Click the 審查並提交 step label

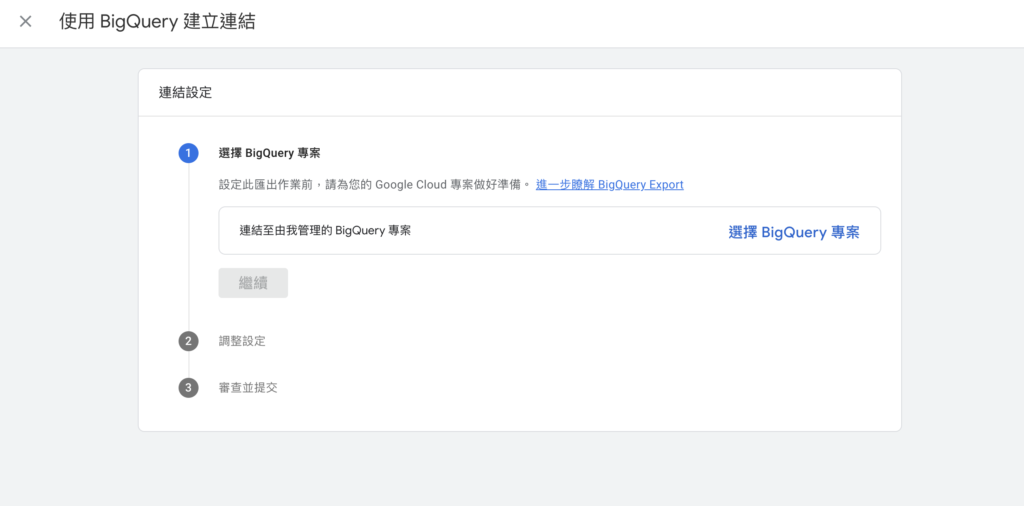click(x=248, y=388)
